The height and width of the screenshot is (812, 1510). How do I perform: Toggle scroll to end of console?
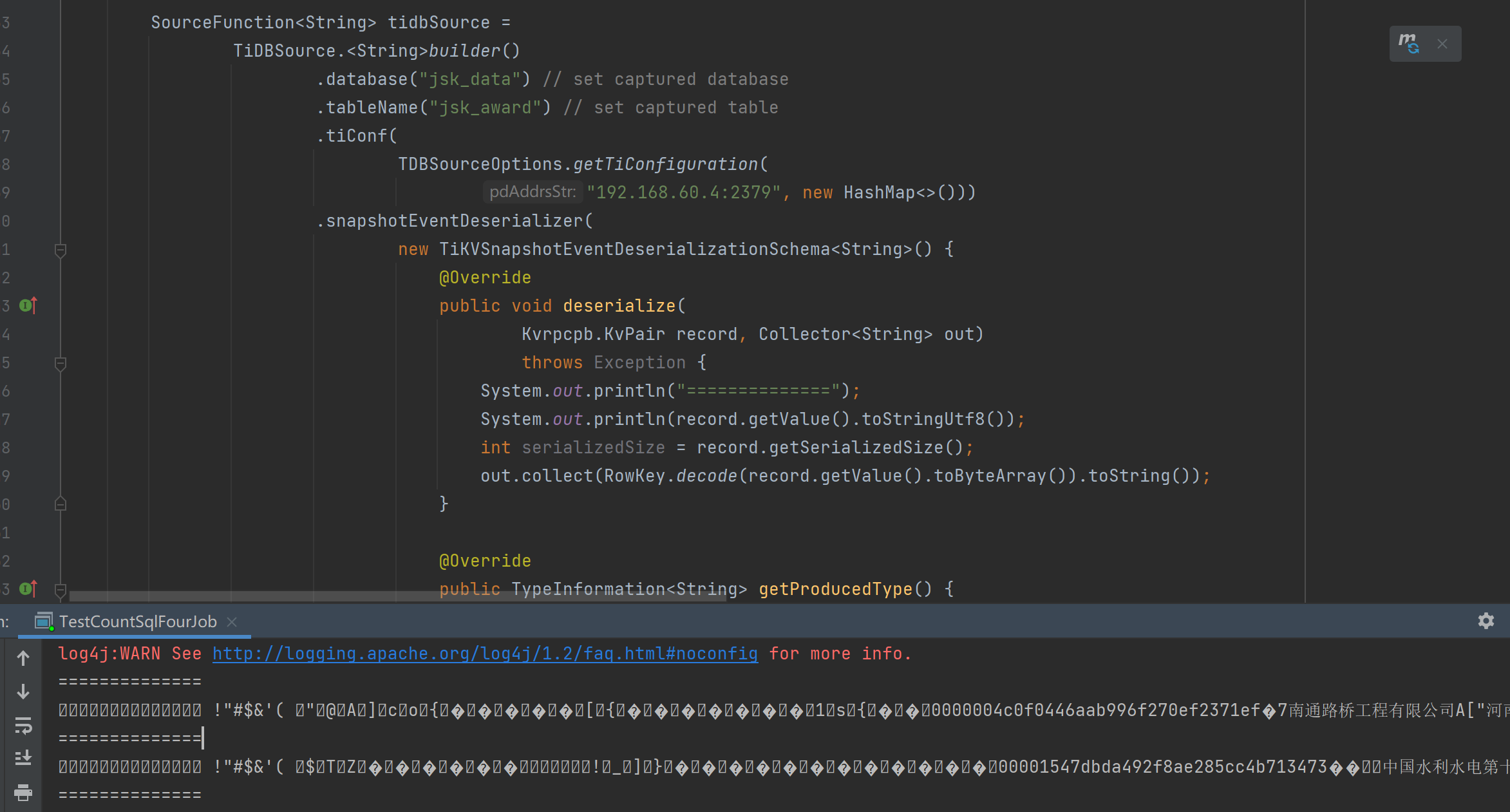click(x=23, y=758)
